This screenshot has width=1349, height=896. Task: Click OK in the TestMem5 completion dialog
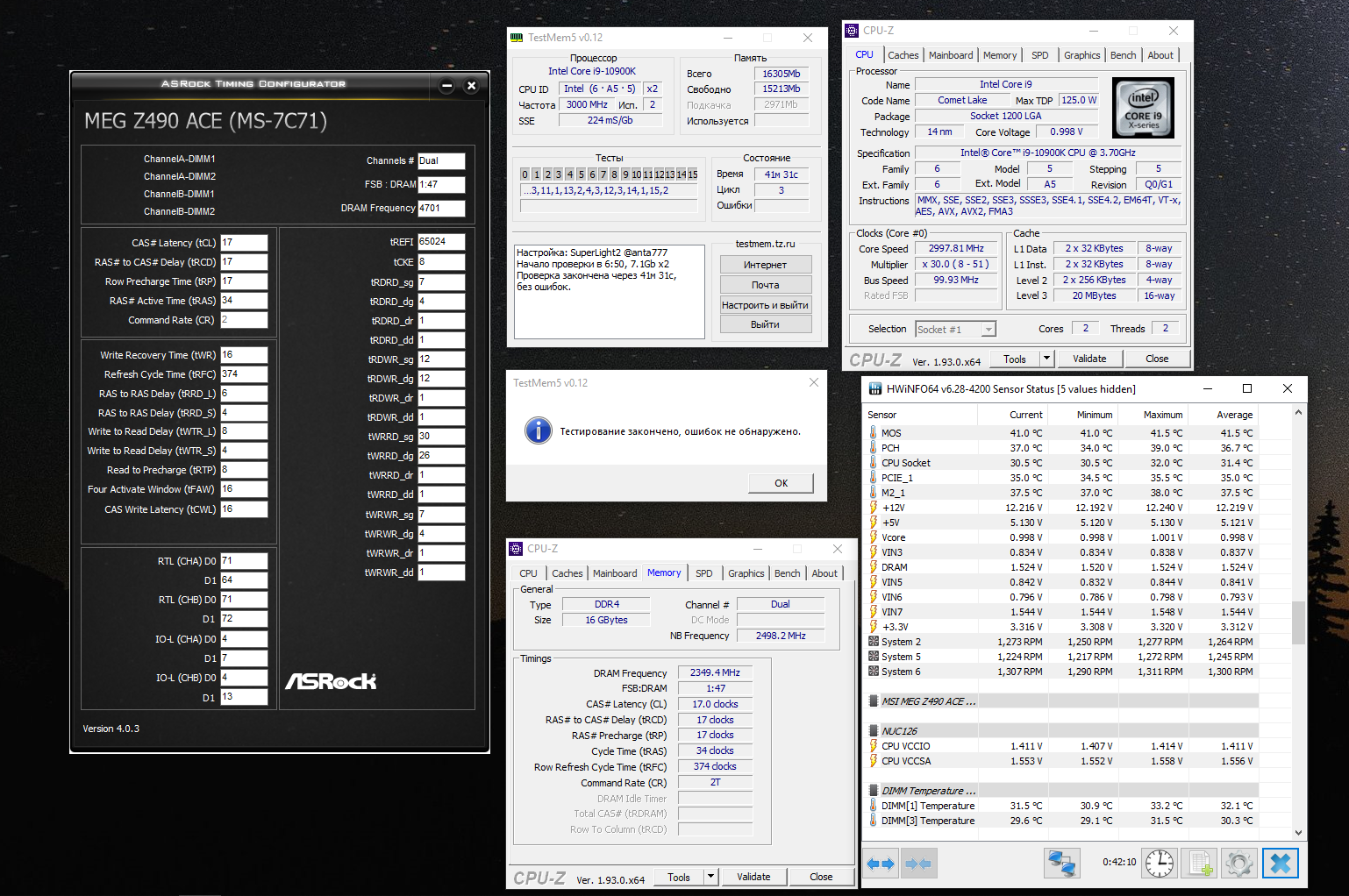coord(781,483)
